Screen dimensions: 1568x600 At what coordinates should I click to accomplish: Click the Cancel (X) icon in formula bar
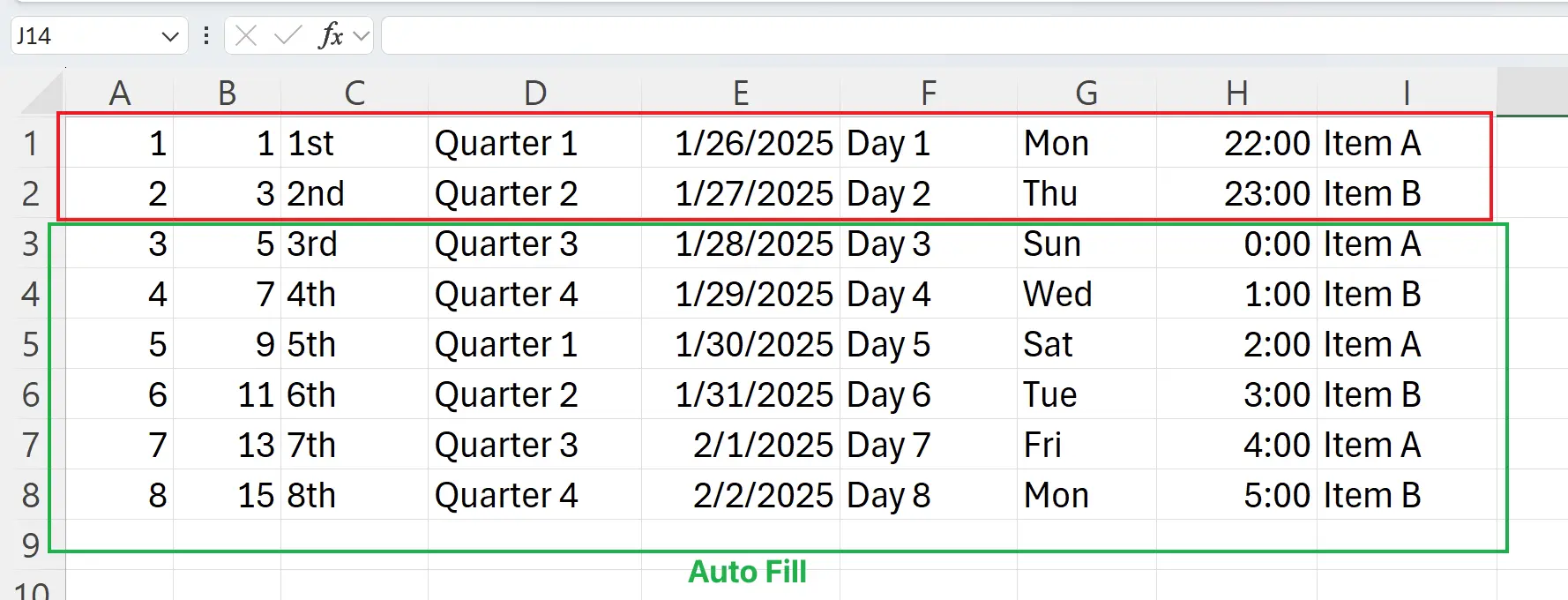pyautogui.click(x=246, y=36)
